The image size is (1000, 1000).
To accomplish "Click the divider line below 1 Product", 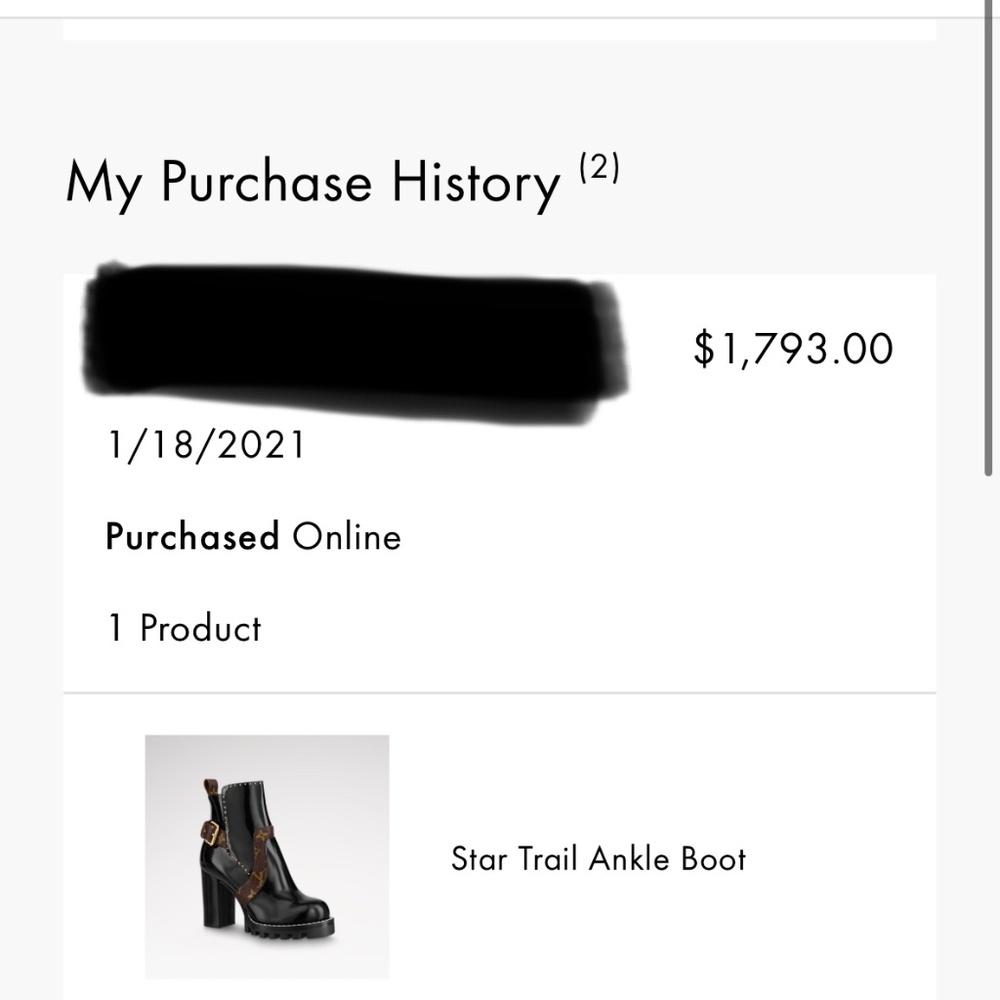I will (x=500, y=692).
